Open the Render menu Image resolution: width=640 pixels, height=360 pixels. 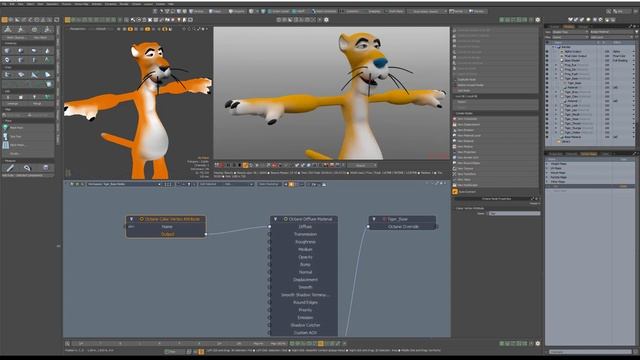pyautogui.click(x=124, y=4)
